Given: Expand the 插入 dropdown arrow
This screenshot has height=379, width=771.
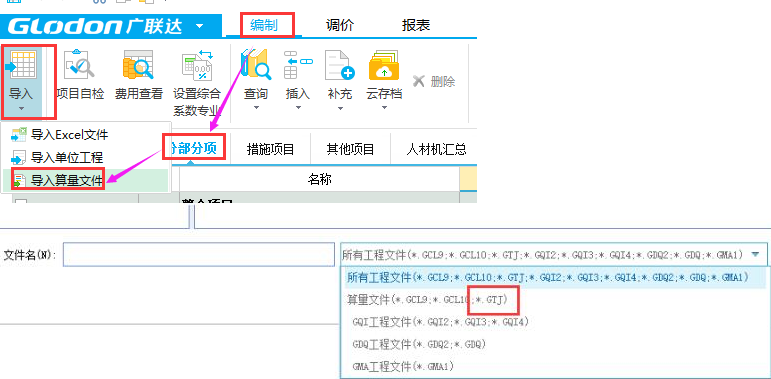Looking at the screenshot, I should tap(298, 108).
